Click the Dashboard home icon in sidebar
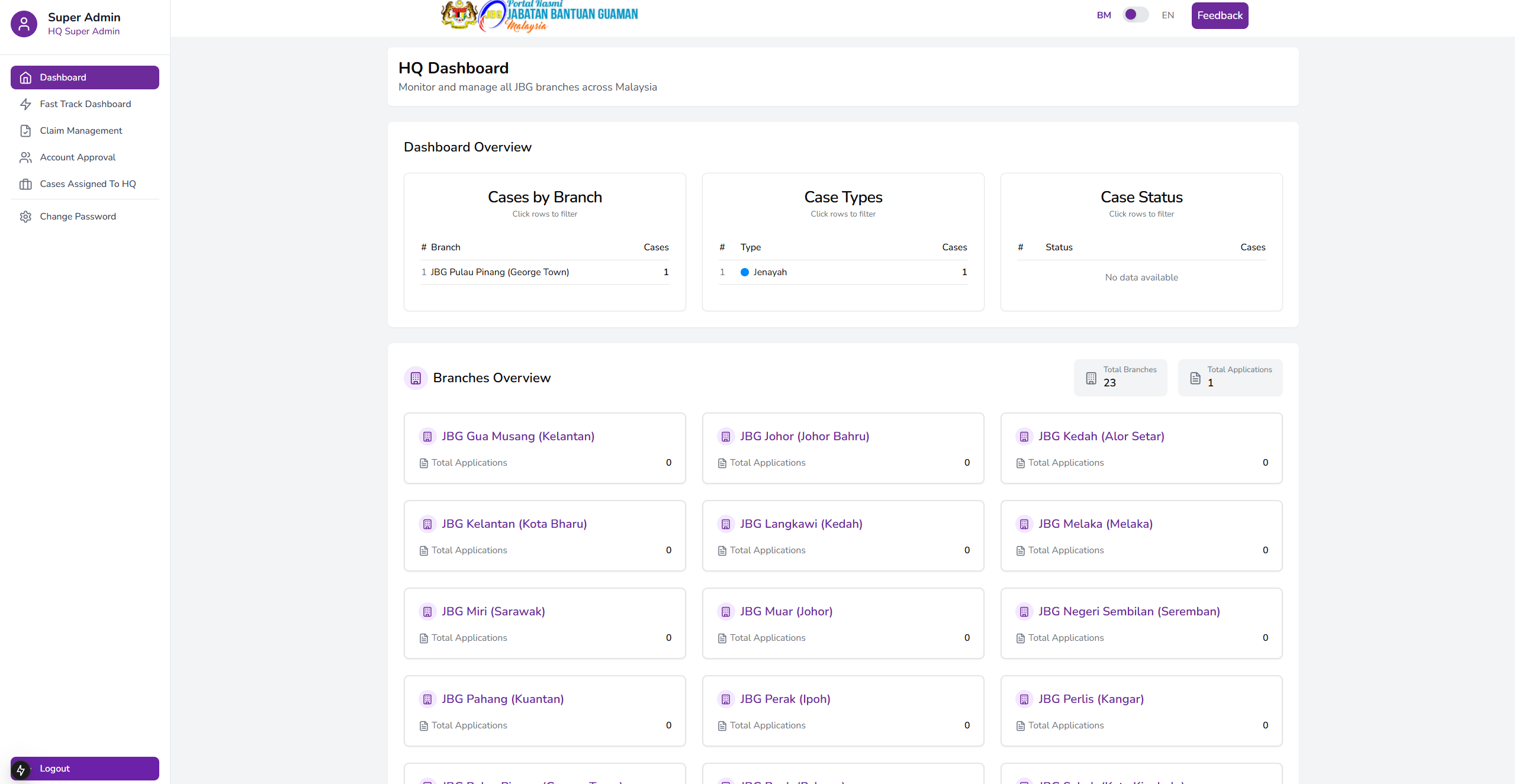Screen dimensions: 1515x784 tap(25, 78)
